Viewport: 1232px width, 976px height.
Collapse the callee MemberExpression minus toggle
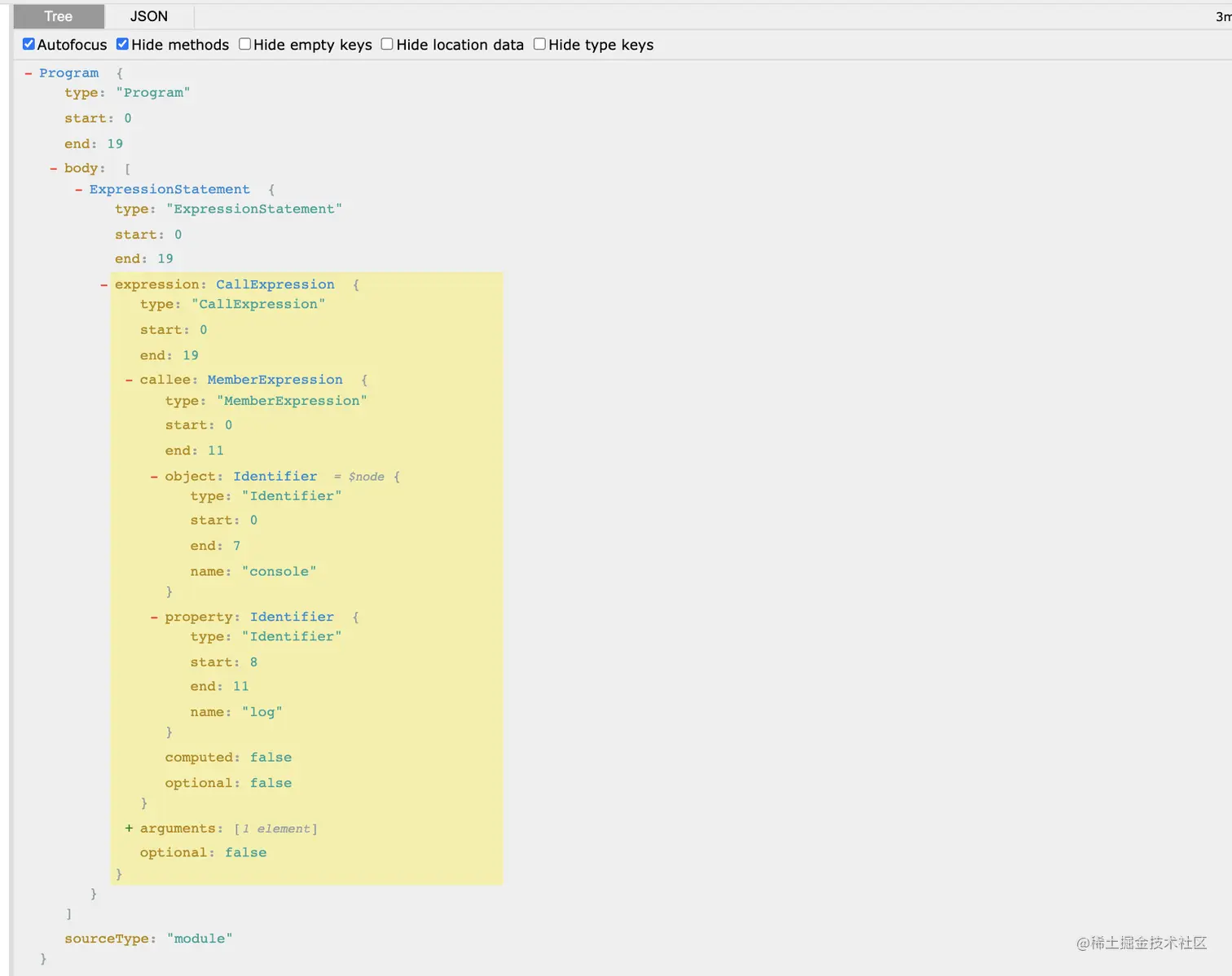point(130,380)
